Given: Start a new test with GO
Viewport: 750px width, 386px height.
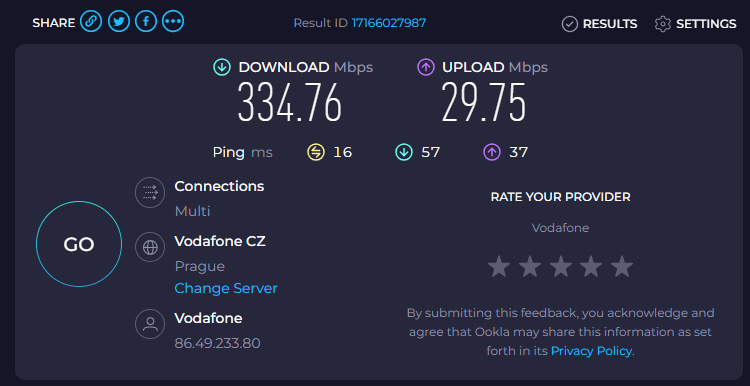Looking at the screenshot, I should click(79, 244).
